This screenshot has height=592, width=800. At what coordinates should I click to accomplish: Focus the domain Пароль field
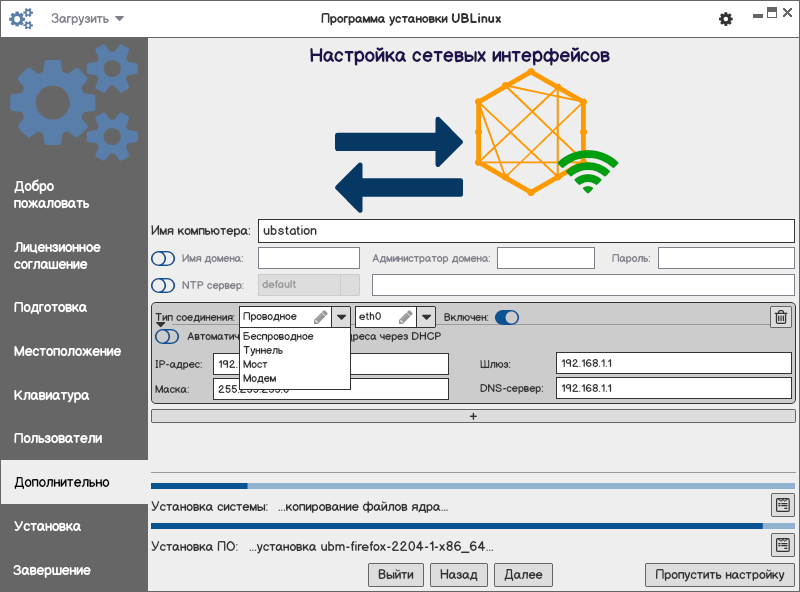coord(726,258)
